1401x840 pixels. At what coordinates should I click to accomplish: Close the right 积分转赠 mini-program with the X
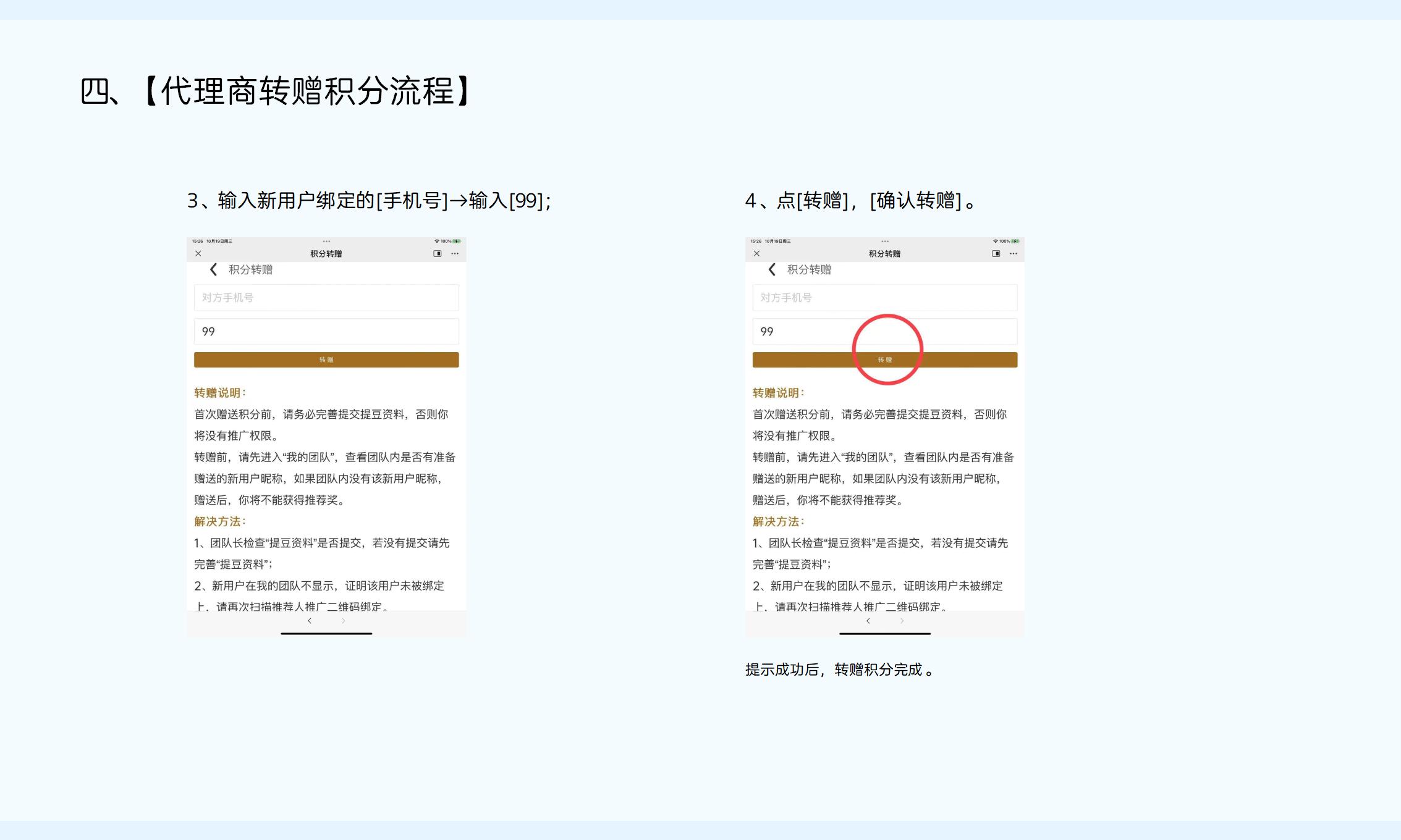tap(756, 253)
